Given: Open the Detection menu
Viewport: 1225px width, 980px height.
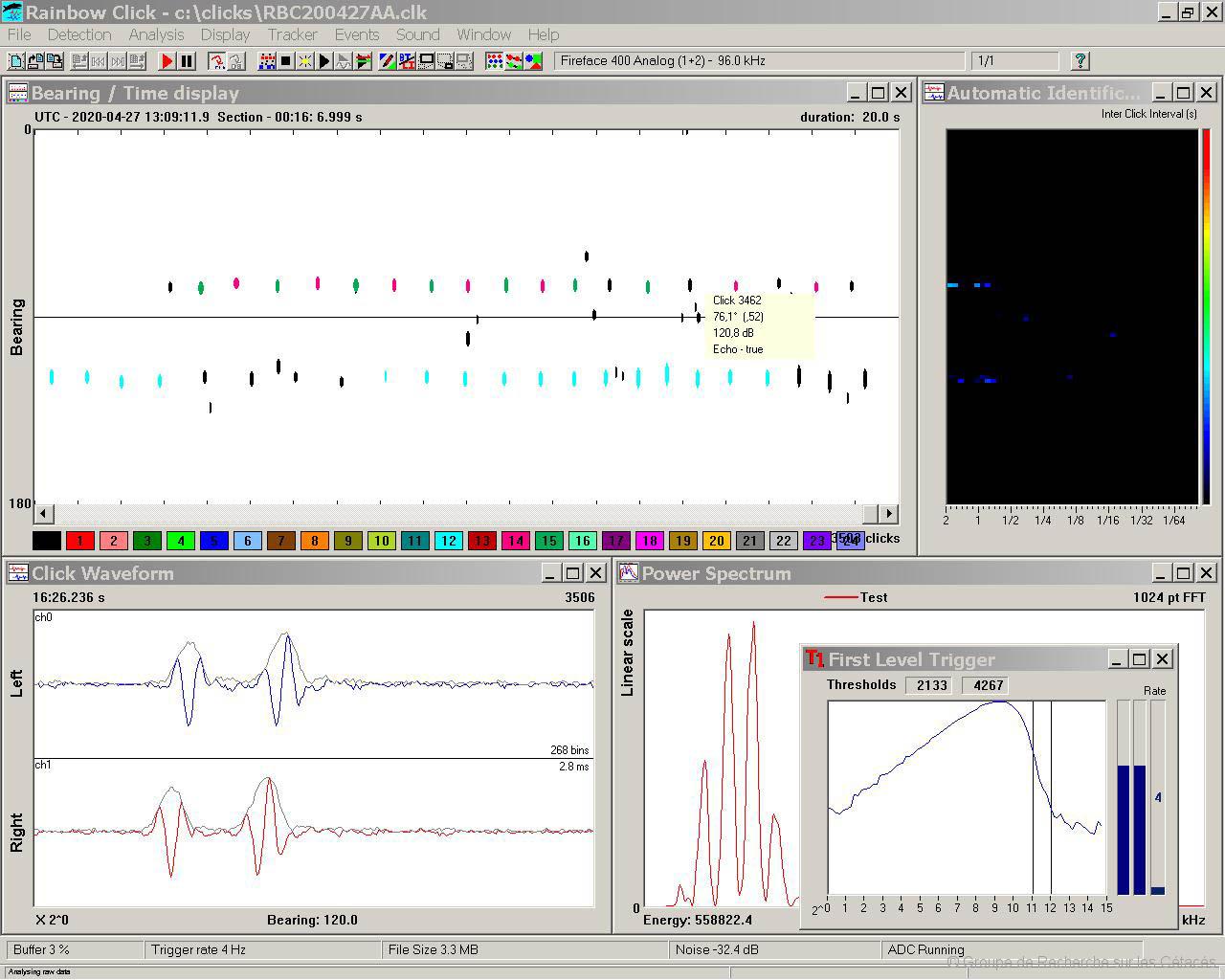Looking at the screenshot, I should [79, 34].
